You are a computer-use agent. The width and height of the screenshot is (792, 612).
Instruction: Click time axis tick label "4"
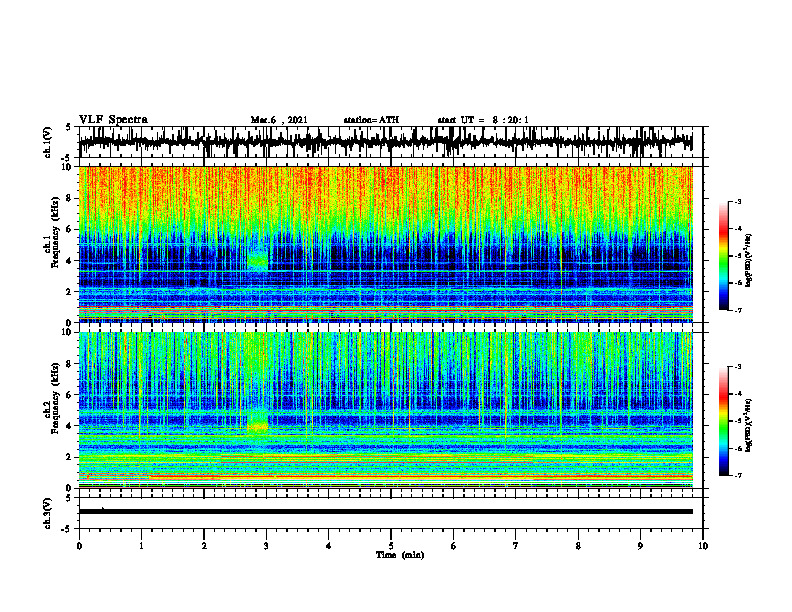(x=329, y=546)
